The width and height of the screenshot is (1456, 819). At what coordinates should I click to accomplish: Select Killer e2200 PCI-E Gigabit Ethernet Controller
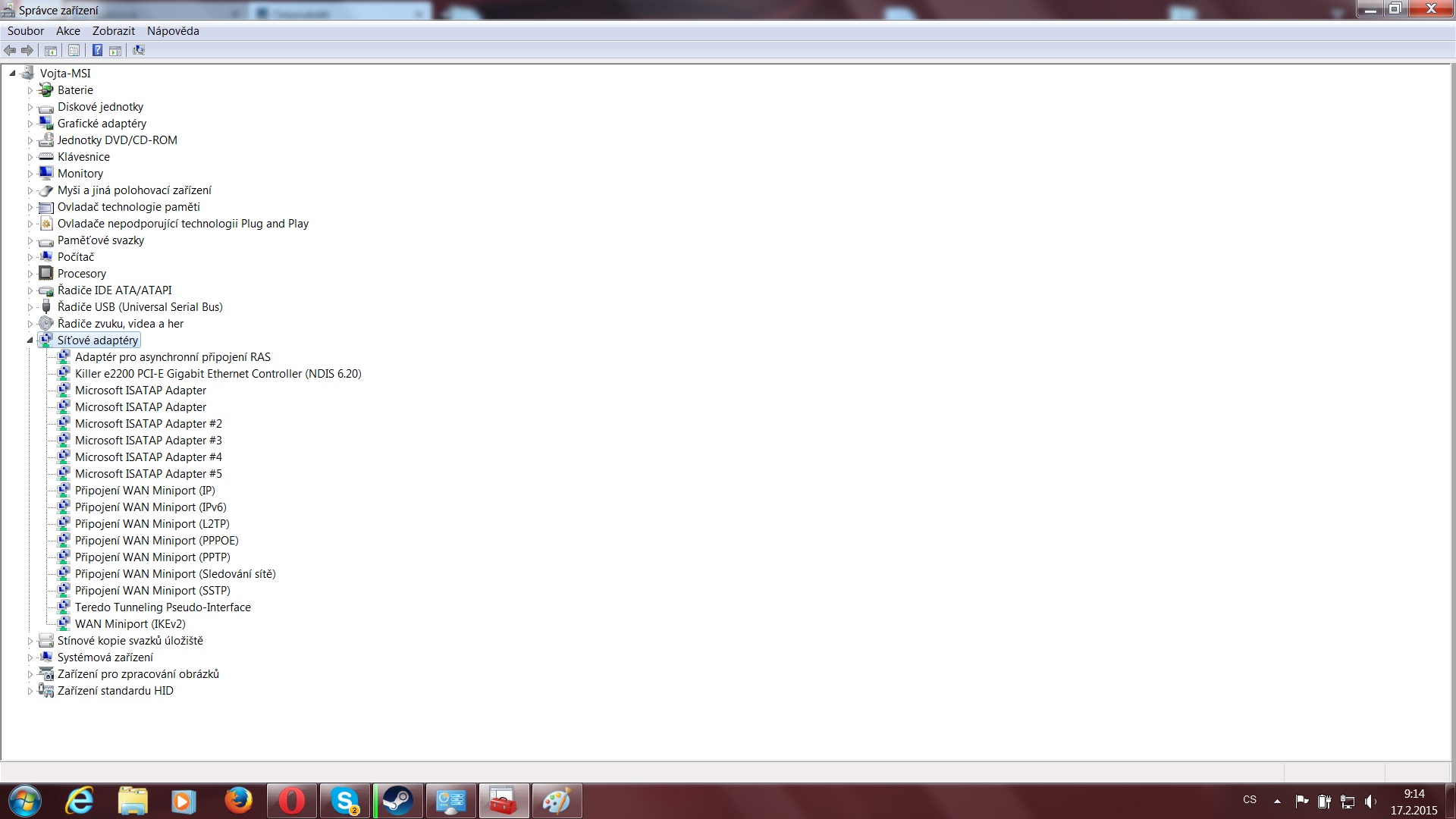(x=218, y=374)
